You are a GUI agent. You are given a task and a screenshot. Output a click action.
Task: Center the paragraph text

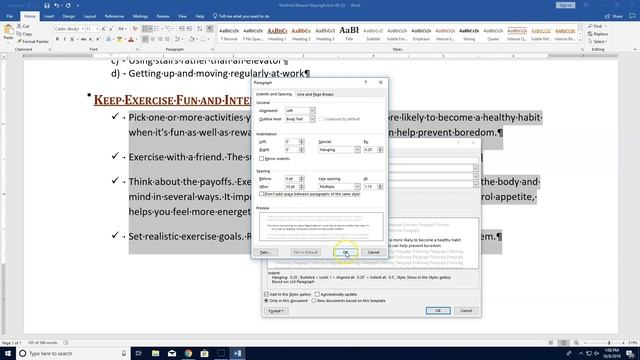pos(153,39)
